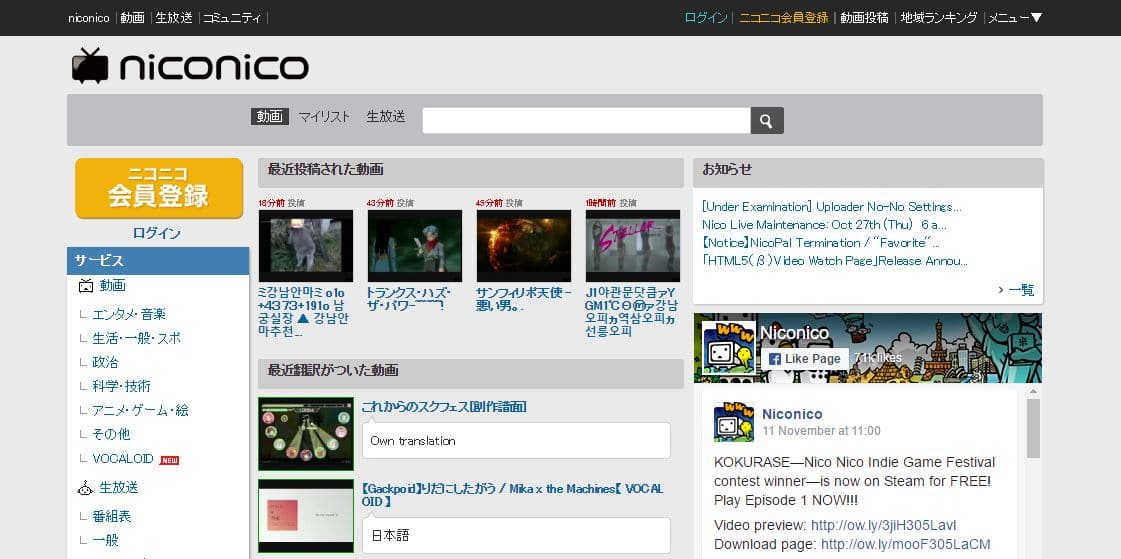
Task: Click the Niconico page name in Facebook banner
Action: 794,333
